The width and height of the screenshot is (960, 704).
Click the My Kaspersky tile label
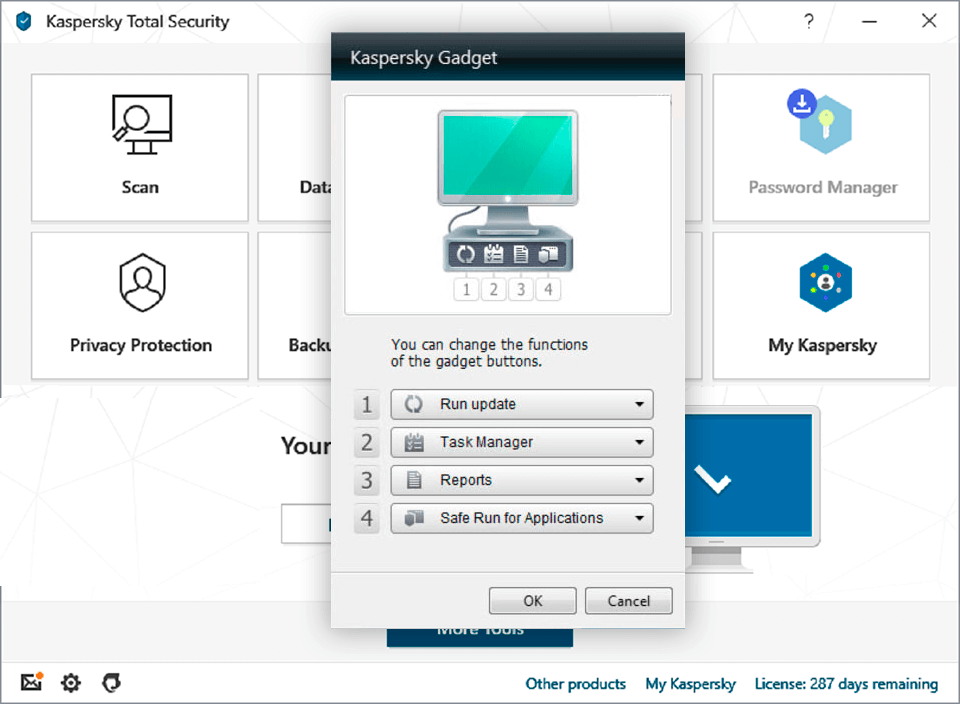pyautogui.click(x=822, y=345)
